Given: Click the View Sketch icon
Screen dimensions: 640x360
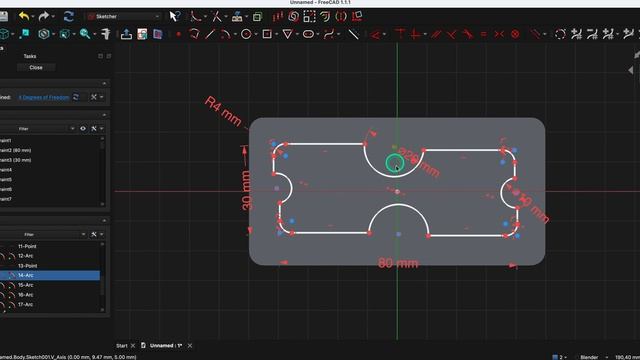Looking at the screenshot, I should pyautogui.click(x=142, y=34).
